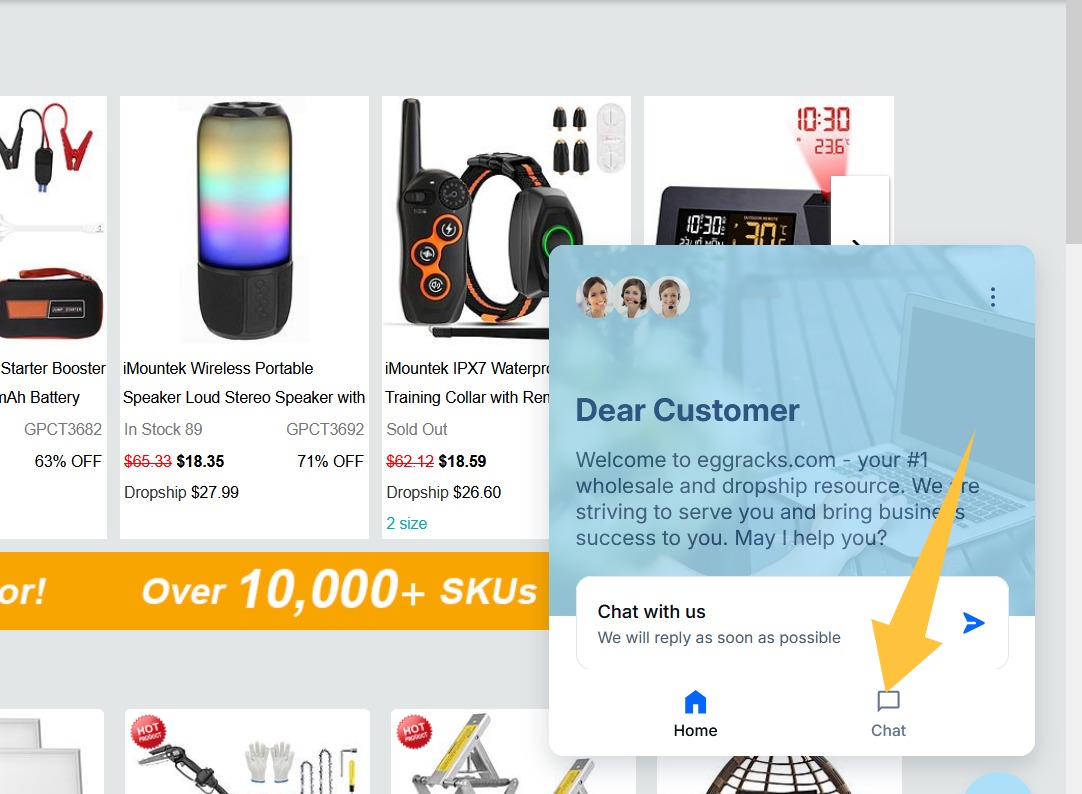Click the HOT badge on saw product
Image resolution: width=1082 pixels, height=794 pixels.
click(x=147, y=731)
